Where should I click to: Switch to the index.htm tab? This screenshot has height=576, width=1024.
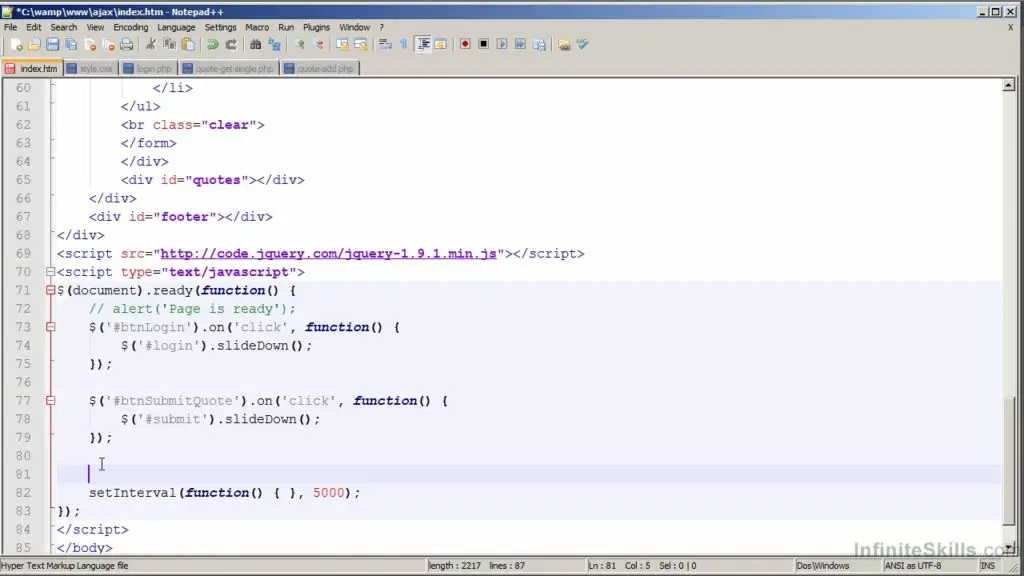31,69
